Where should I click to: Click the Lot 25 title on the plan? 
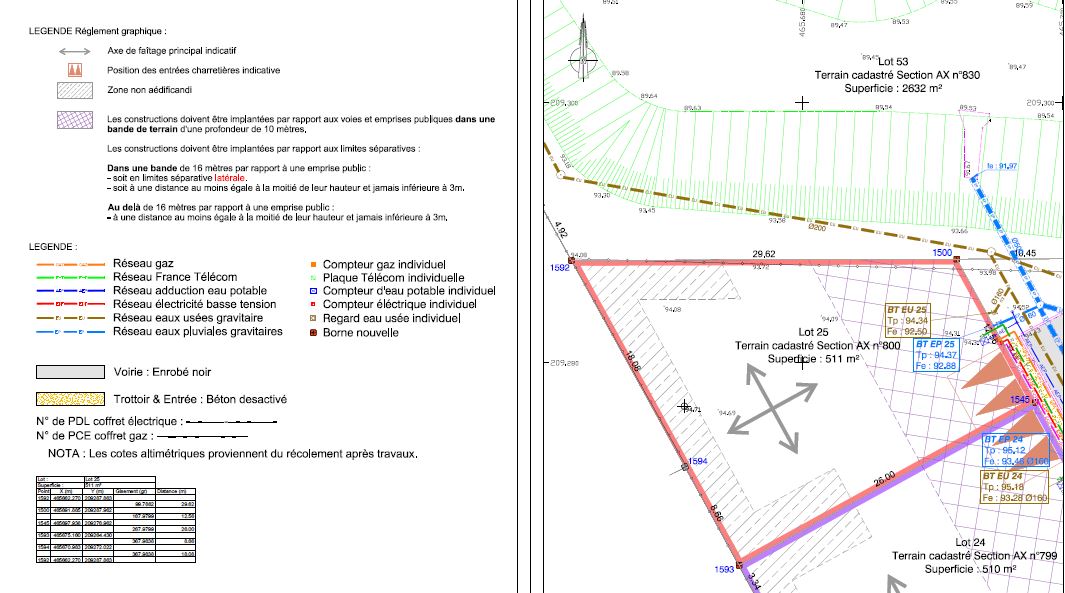coord(813,332)
